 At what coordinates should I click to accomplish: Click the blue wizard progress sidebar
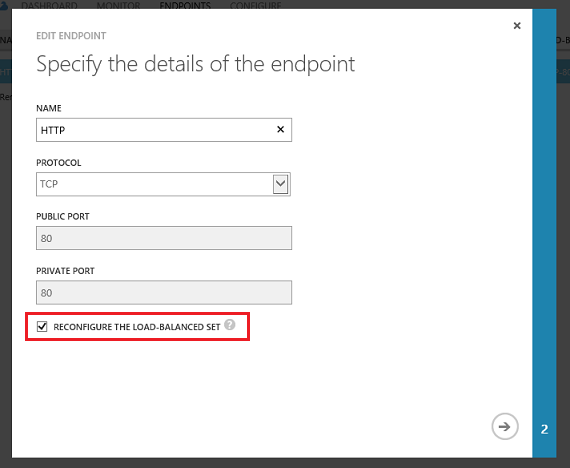[x=544, y=233]
